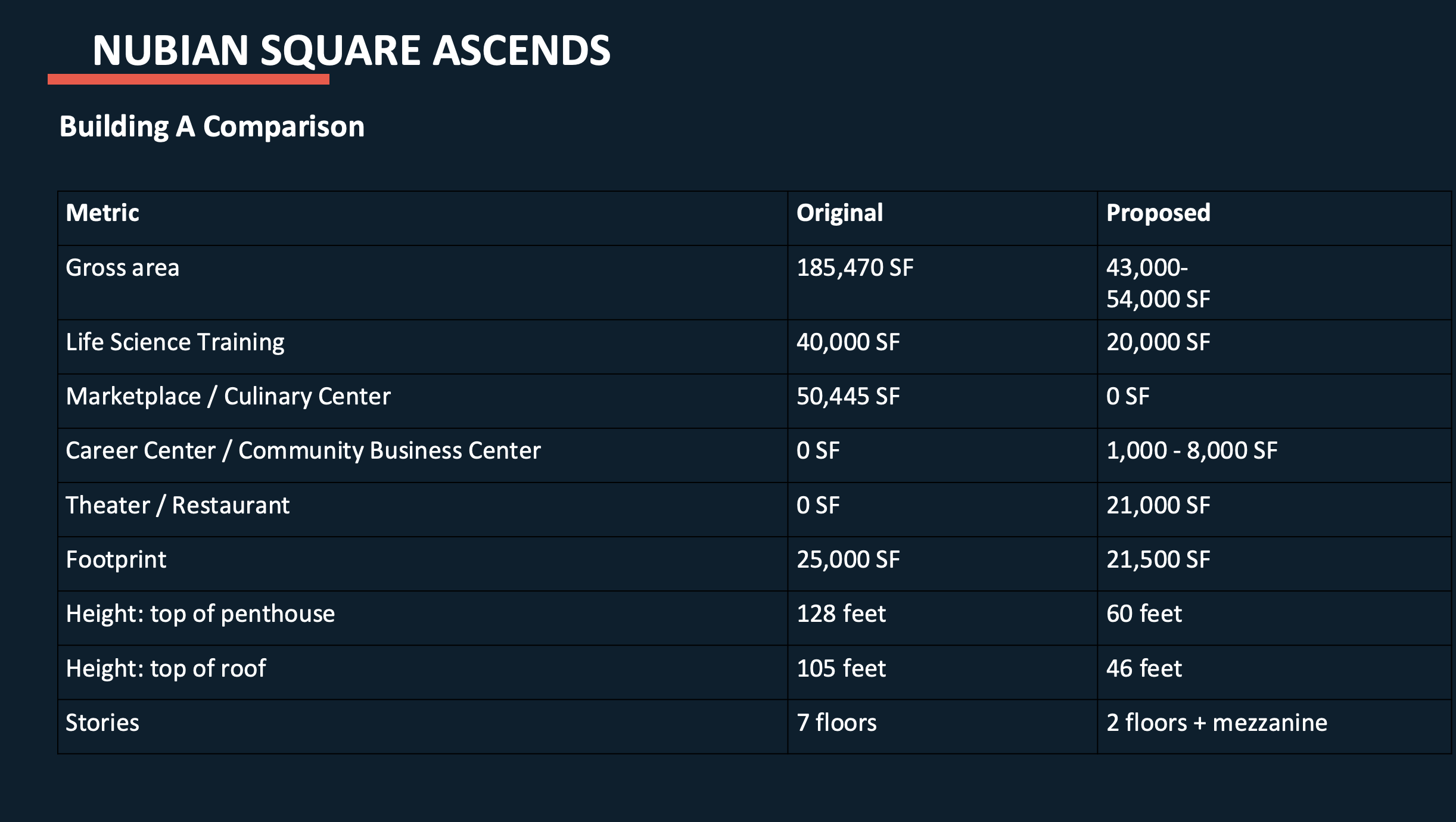Screen dimensions: 1456x822
Task: Select Career Center / Community Business Center
Action: click(303, 451)
